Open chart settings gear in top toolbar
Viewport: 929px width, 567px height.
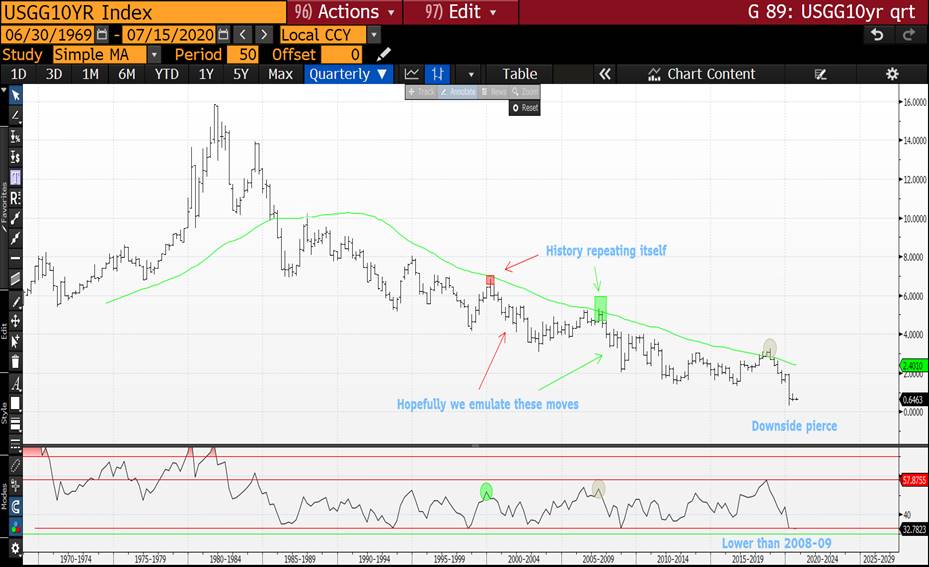point(892,74)
